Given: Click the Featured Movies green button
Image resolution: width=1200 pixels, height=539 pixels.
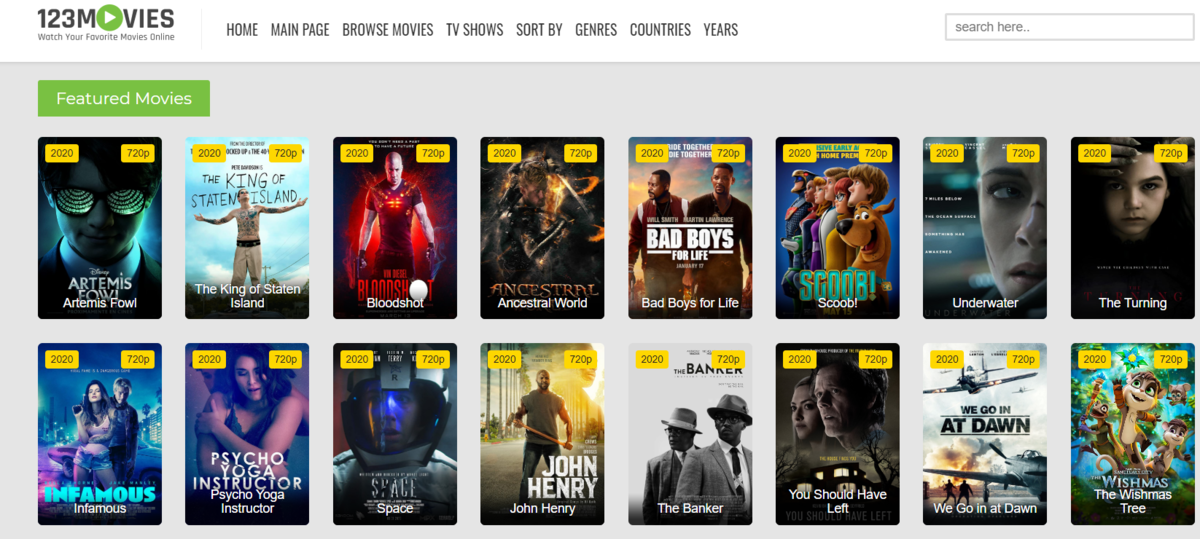Looking at the screenshot, I should click(x=124, y=98).
